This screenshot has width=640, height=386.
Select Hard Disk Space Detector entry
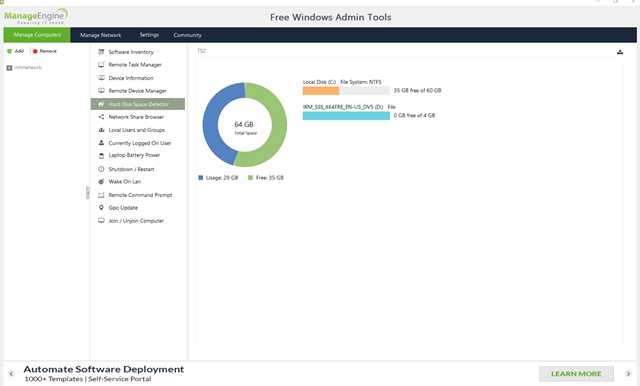tap(138, 104)
